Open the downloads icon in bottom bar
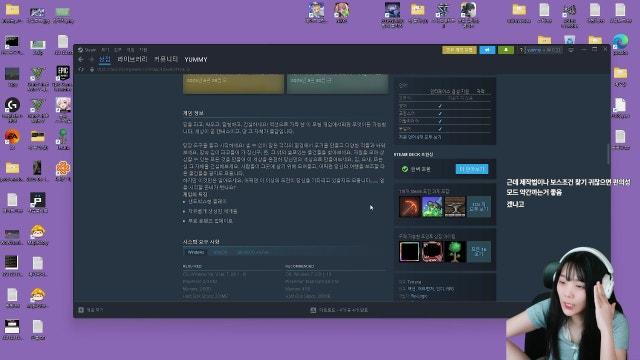This screenshot has width=640, height=360. pyautogui.click(x=313, y=310)
